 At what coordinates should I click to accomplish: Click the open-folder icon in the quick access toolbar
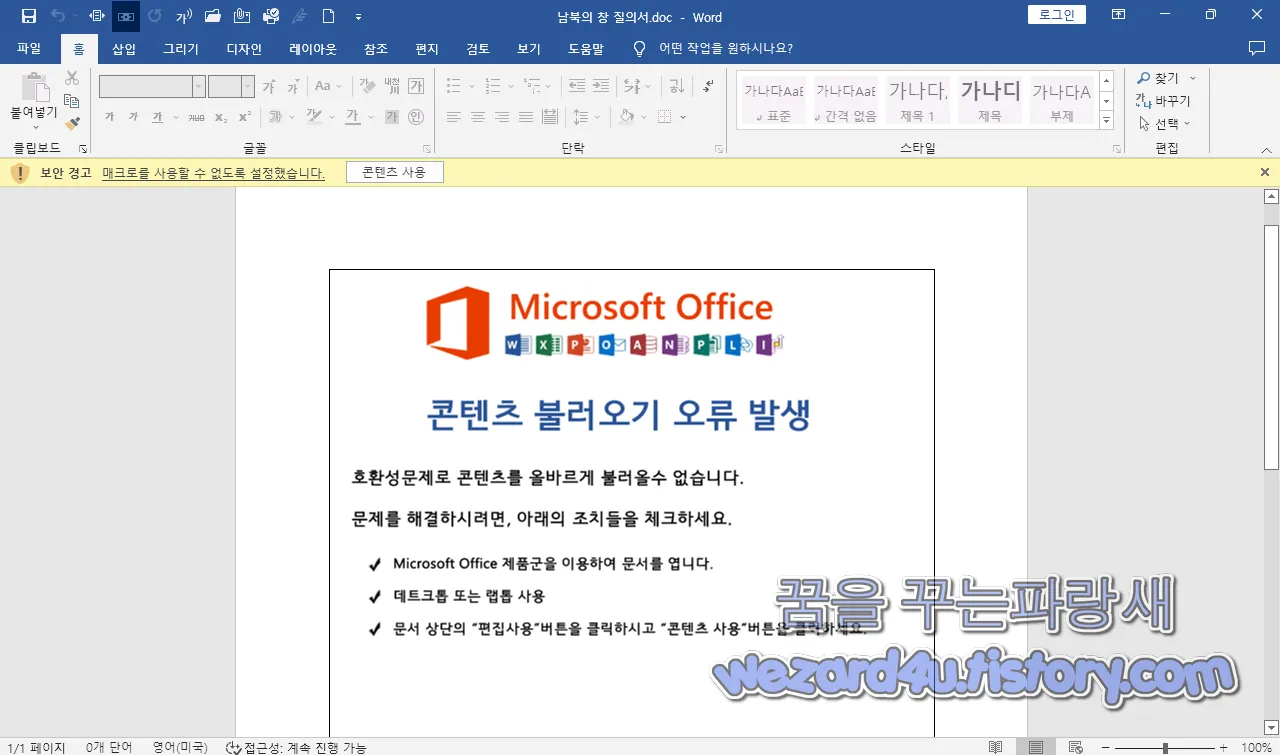[212, 16]
